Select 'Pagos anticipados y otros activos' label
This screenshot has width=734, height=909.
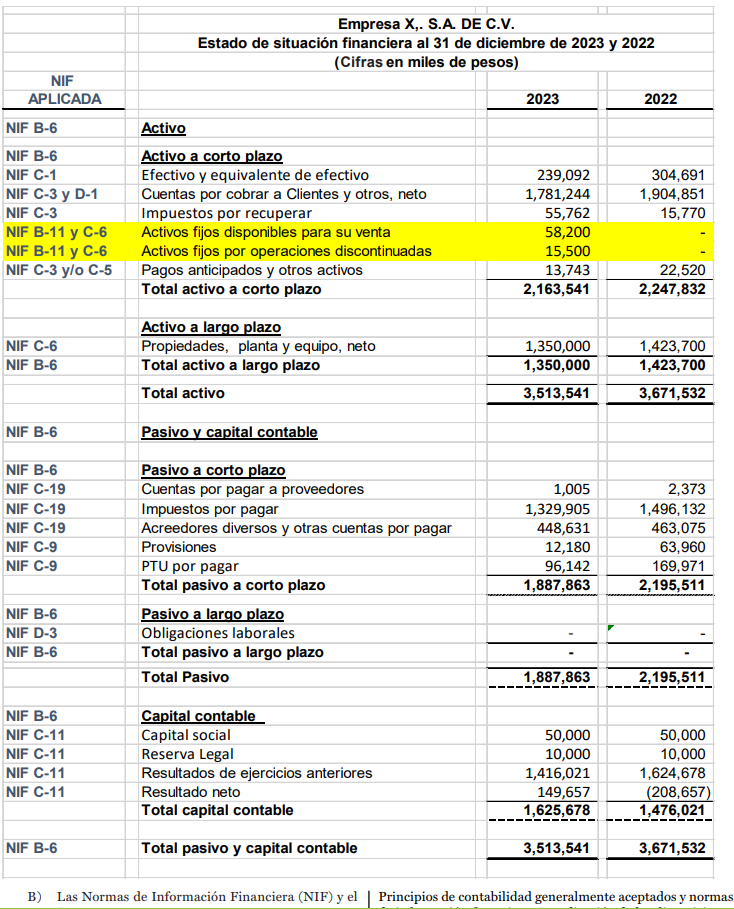[x=252, y=270]
